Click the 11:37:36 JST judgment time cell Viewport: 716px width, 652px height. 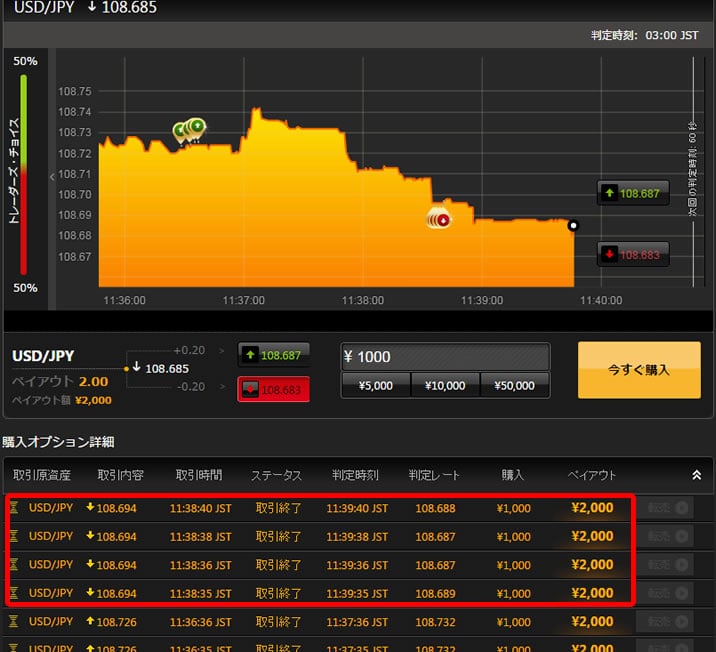click(357, 622)
